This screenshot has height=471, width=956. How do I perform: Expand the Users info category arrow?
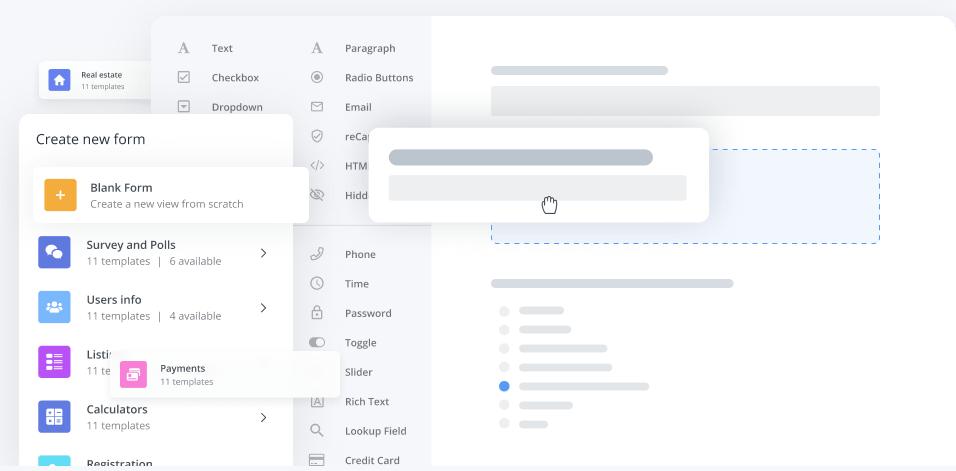pos(263,308)
